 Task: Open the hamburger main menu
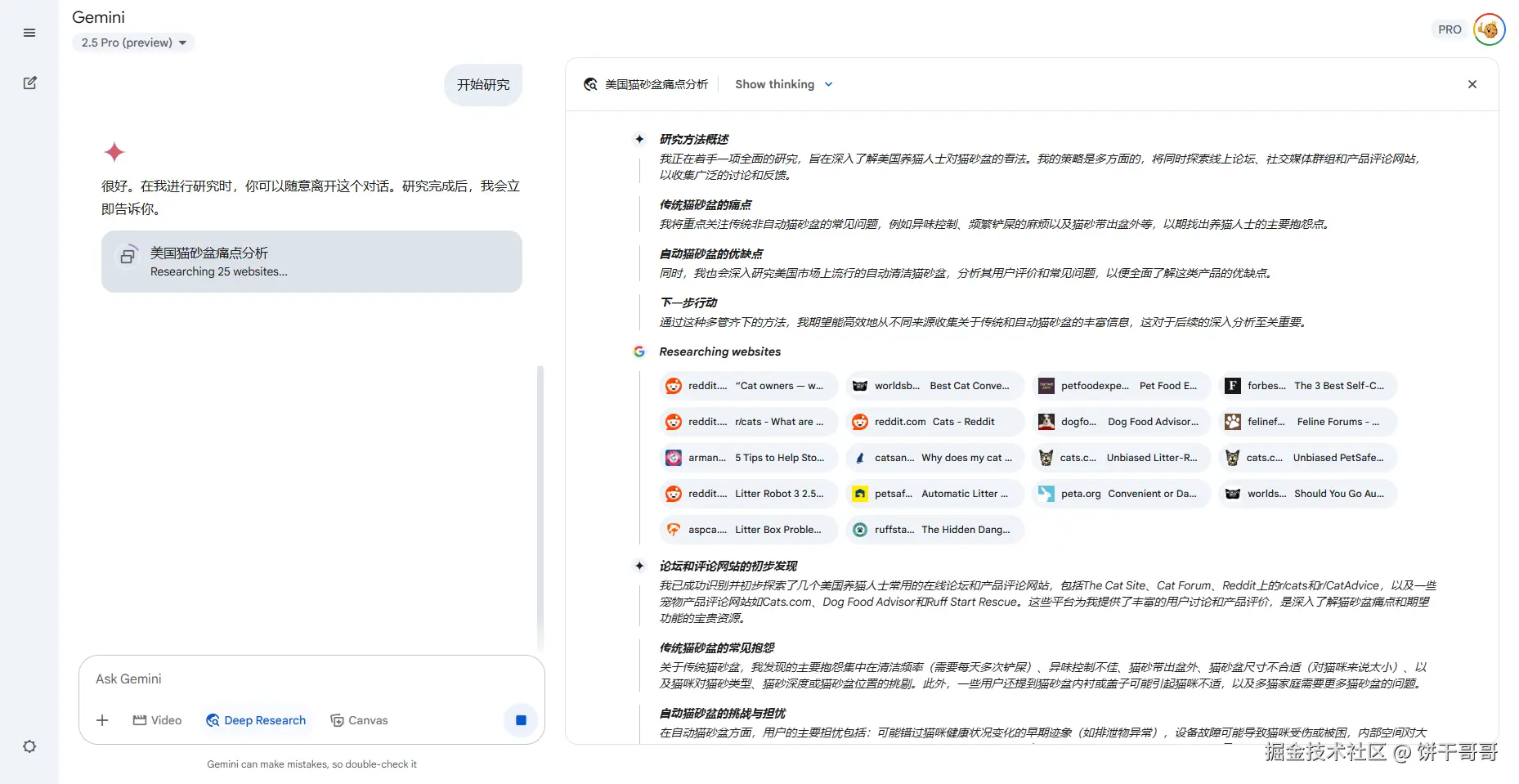pyautogui.click(x=29, y=33)
